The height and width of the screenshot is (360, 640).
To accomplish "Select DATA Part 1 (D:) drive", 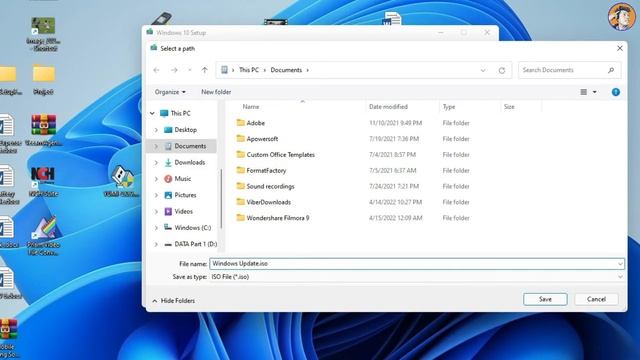I will (x=196, y=244).
